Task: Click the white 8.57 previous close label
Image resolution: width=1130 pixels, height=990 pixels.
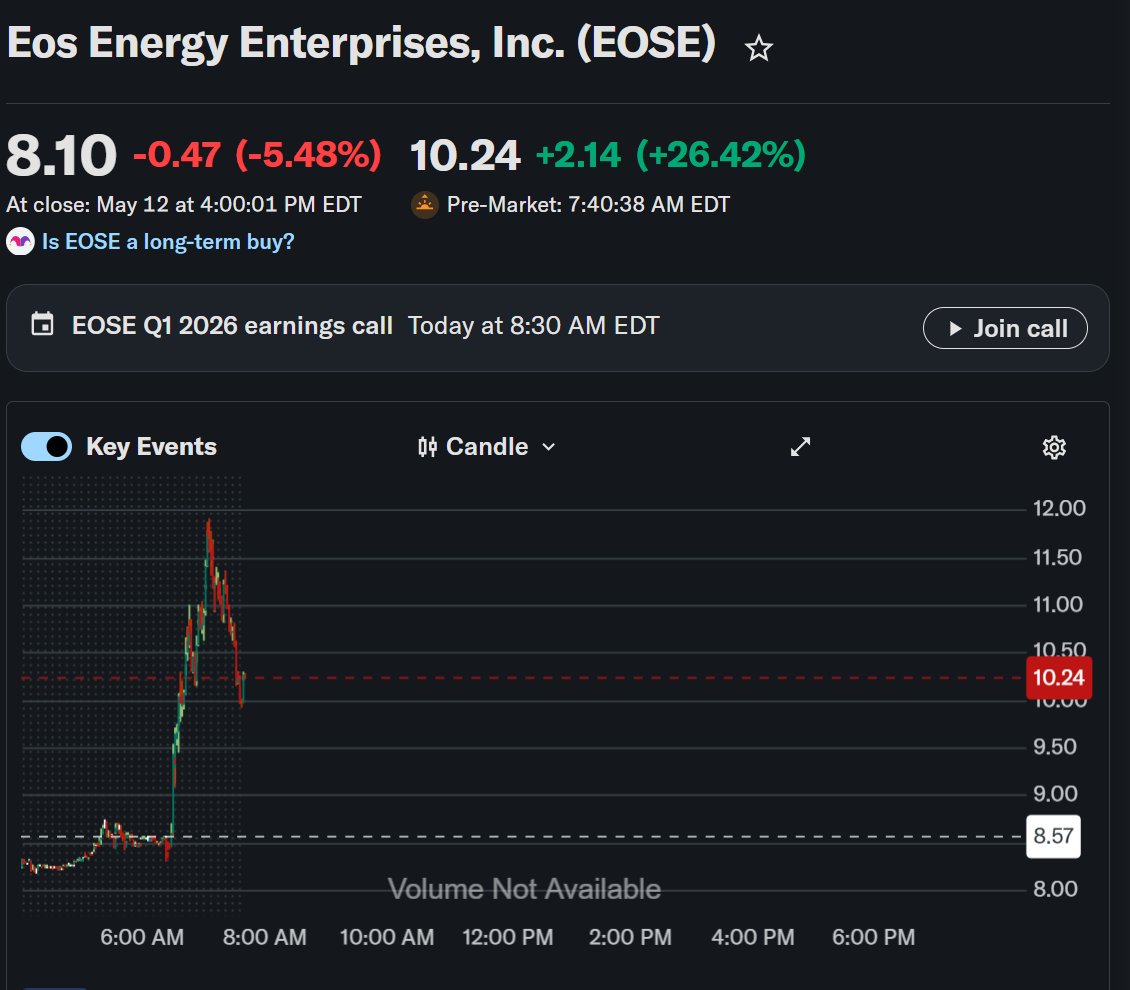Action: (x=1053, y=836)
